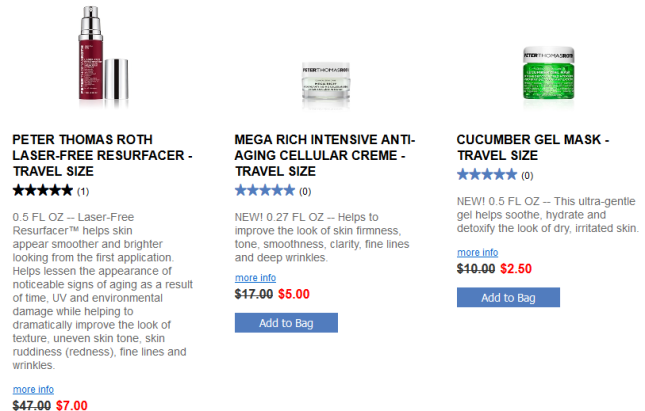The width and height of the screenshot is (645, 411).
Task: Expand more info for Mega Rich Creme
Action: click(255, 277)
